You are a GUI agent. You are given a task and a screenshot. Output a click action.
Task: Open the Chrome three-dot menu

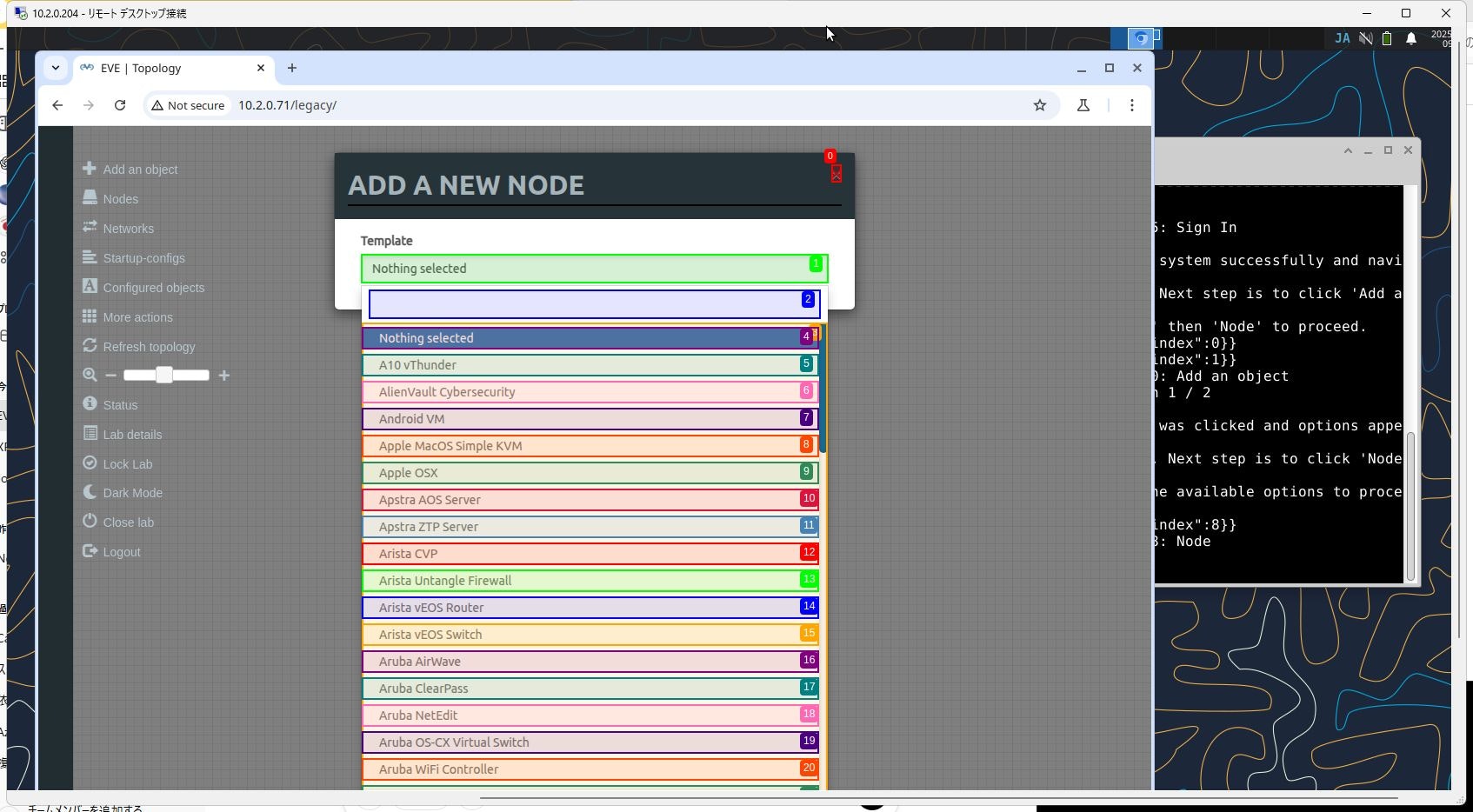[1131, 105]
